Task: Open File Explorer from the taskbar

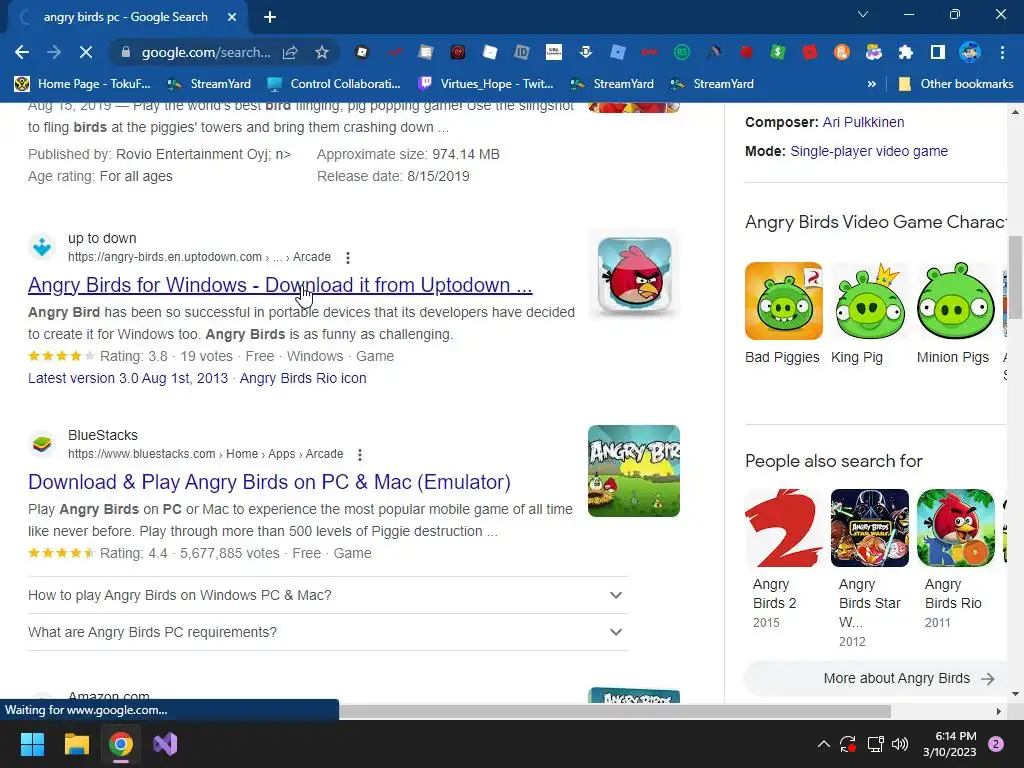Action: pos(76,744)
